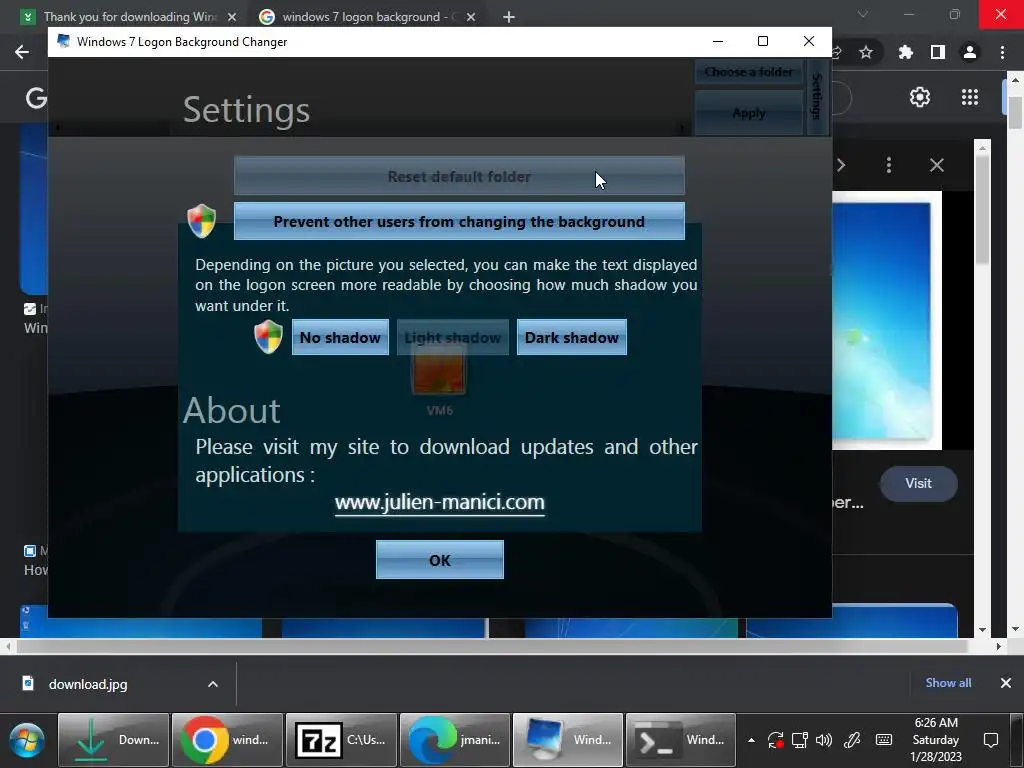Select the No shadow option
The width and height of the screenshot is (1024, 768).
[x=340, y=338]
